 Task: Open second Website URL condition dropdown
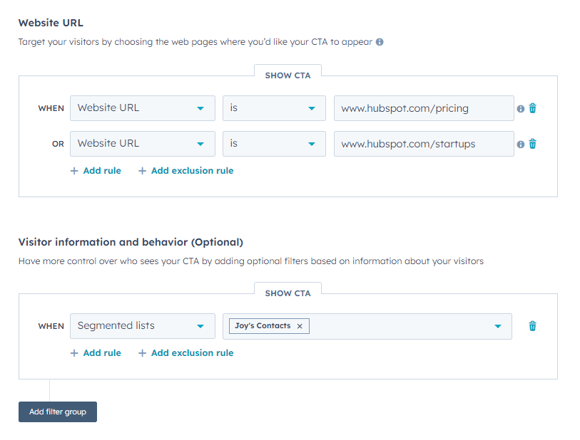coord(142,143)
